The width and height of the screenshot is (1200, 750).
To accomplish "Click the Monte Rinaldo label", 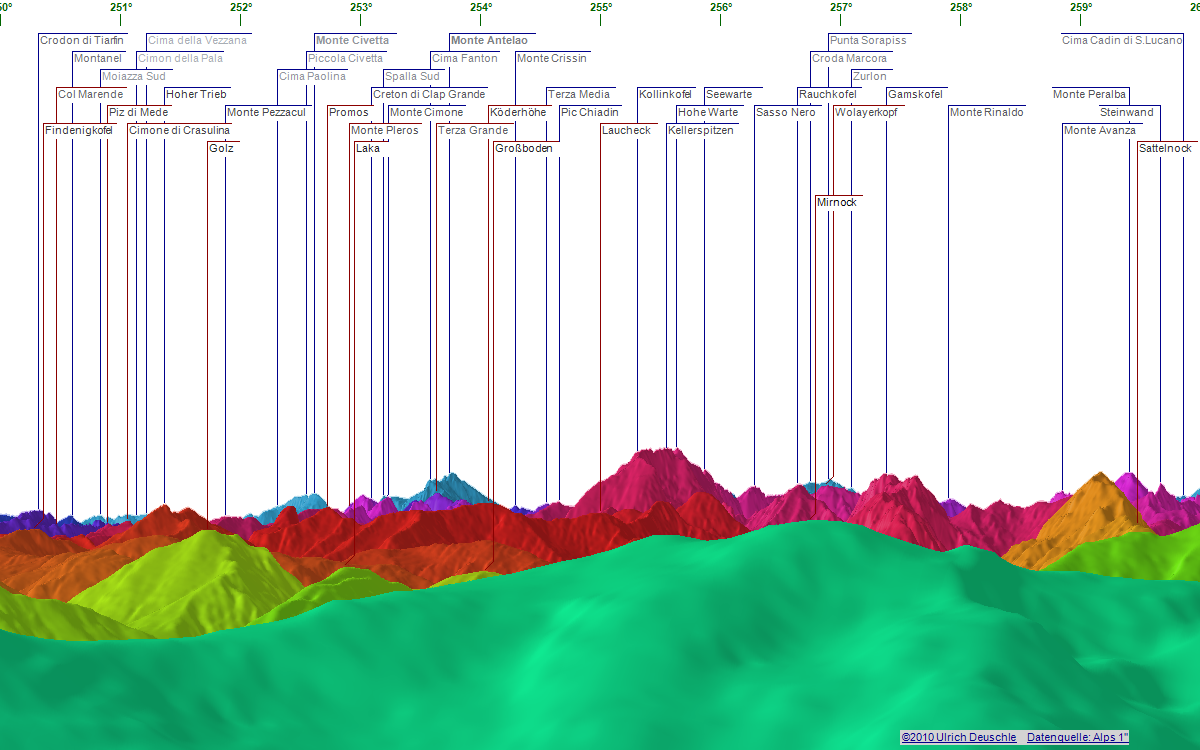I will 986,113.
